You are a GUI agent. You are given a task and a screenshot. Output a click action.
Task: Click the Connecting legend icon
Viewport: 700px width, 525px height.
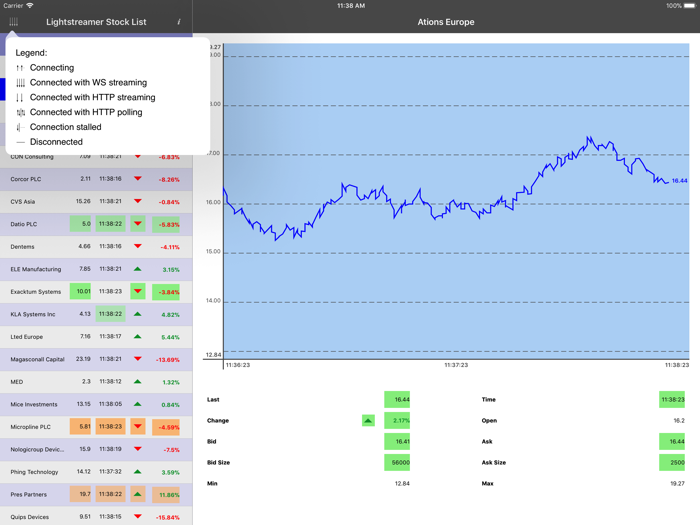coord(20,68)
